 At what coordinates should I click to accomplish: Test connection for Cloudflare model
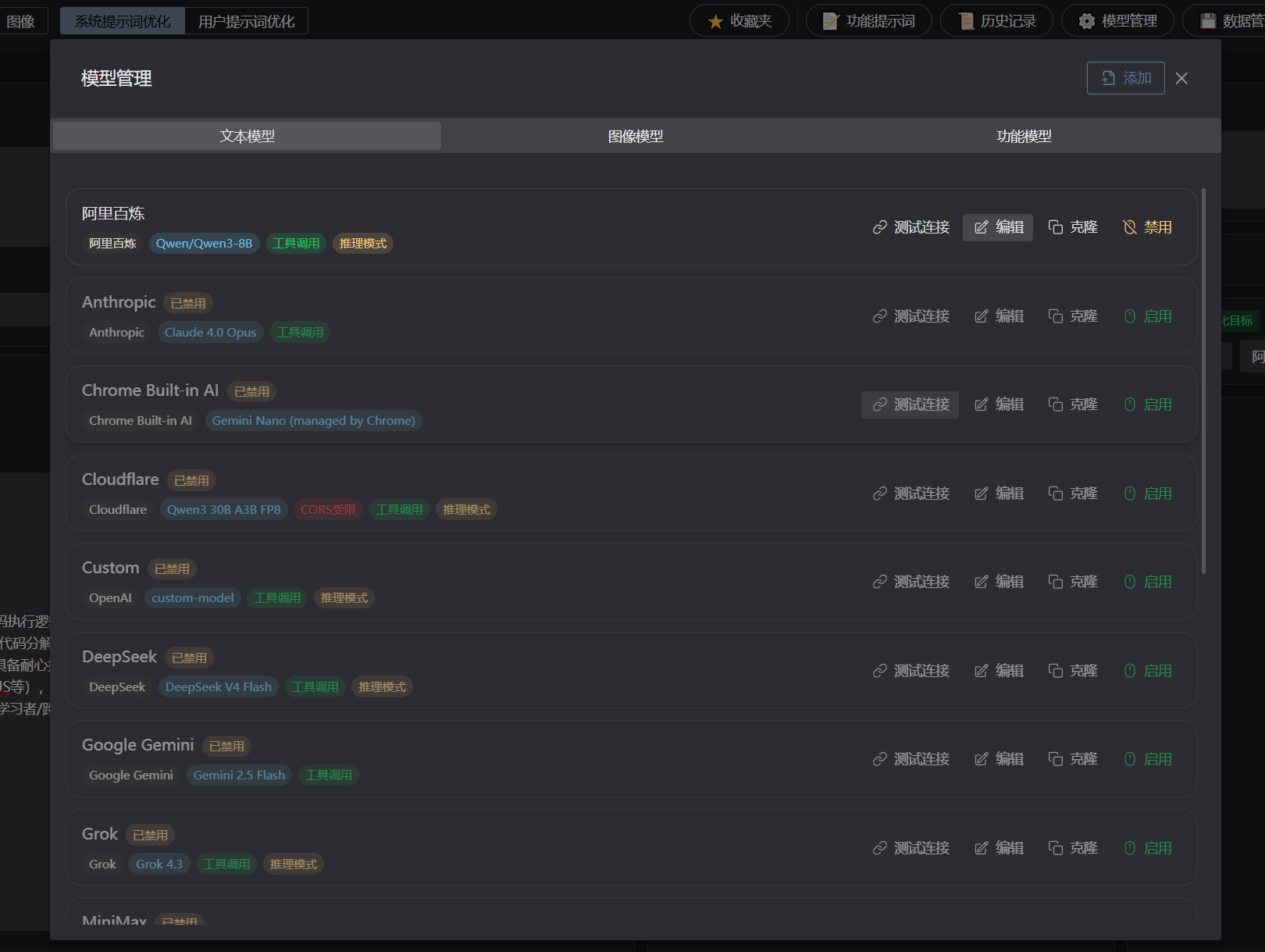tap(910, 494)
